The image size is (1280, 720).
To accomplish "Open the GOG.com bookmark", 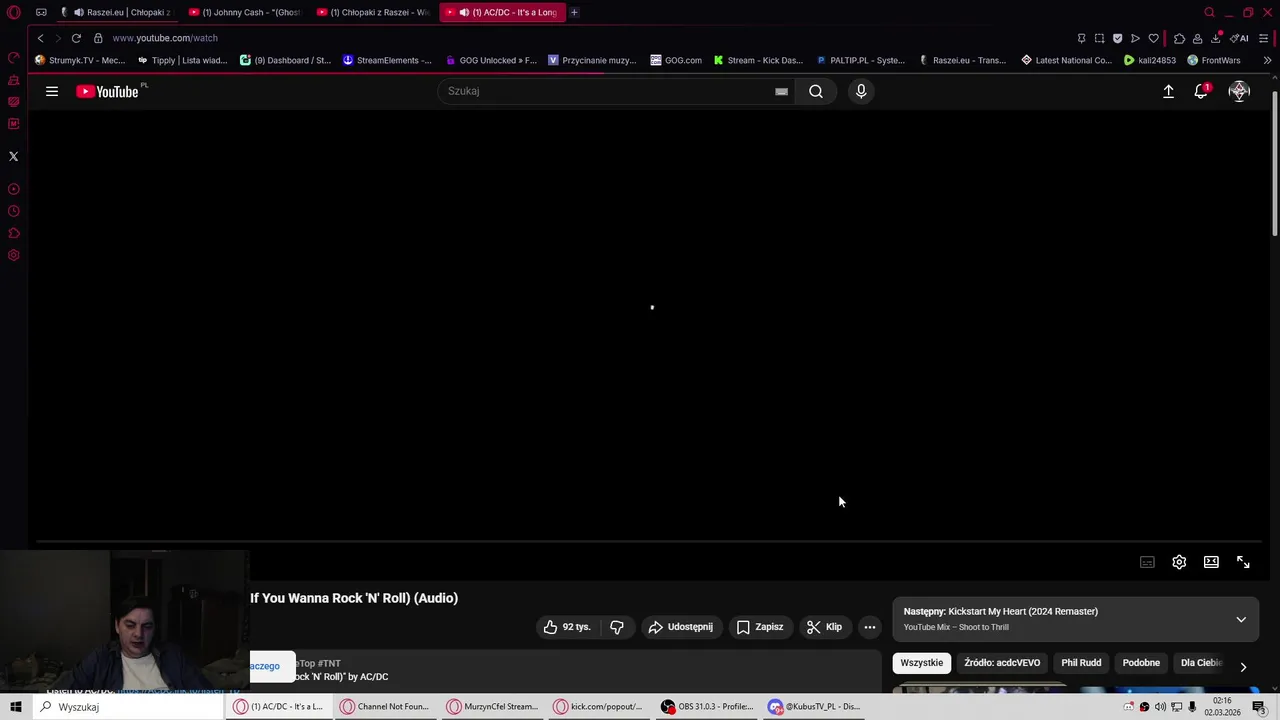I will (676, 60).
